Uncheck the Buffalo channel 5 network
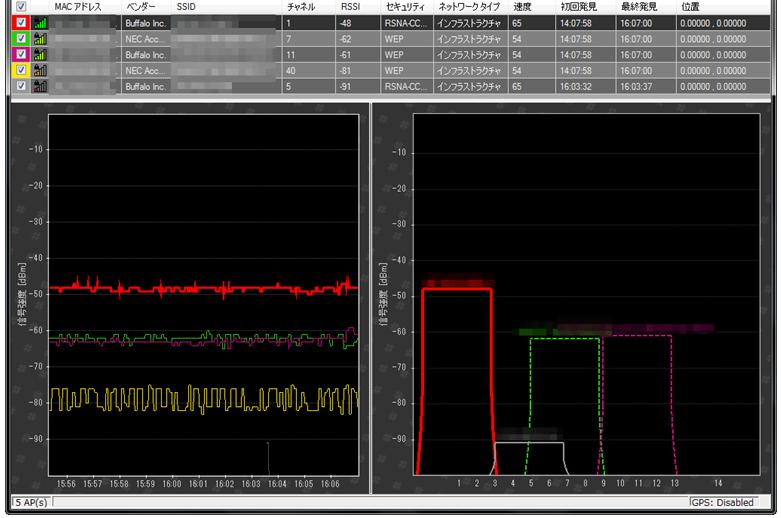 point(21,86)
